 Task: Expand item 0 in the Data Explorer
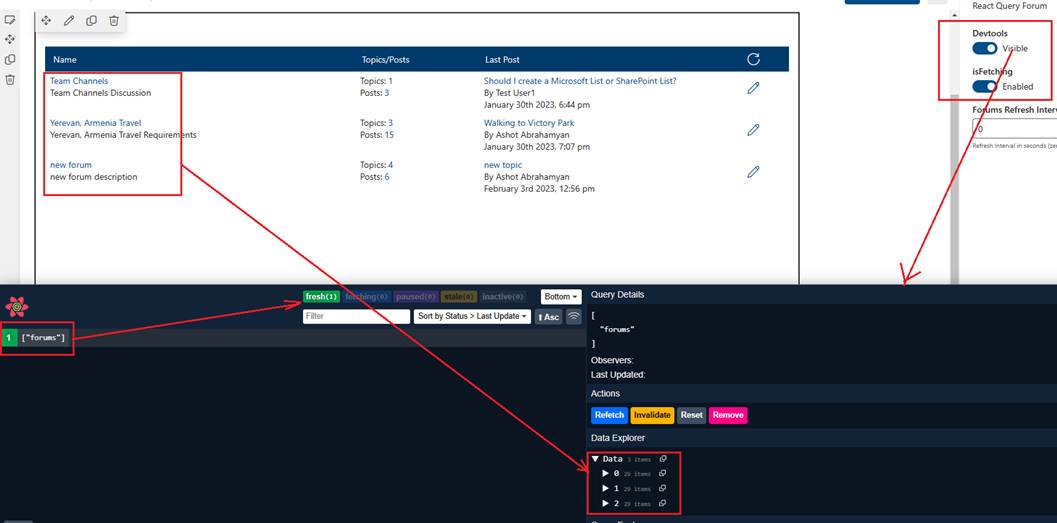point(604,473)
